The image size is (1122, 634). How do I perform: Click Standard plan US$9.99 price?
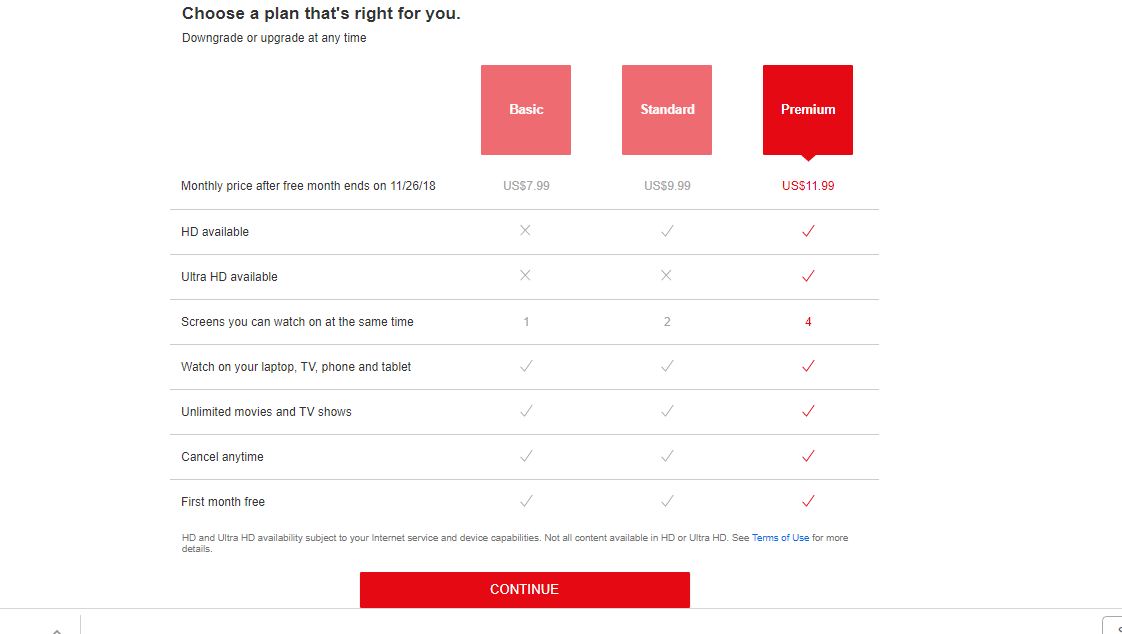click(x=667, y=185)
